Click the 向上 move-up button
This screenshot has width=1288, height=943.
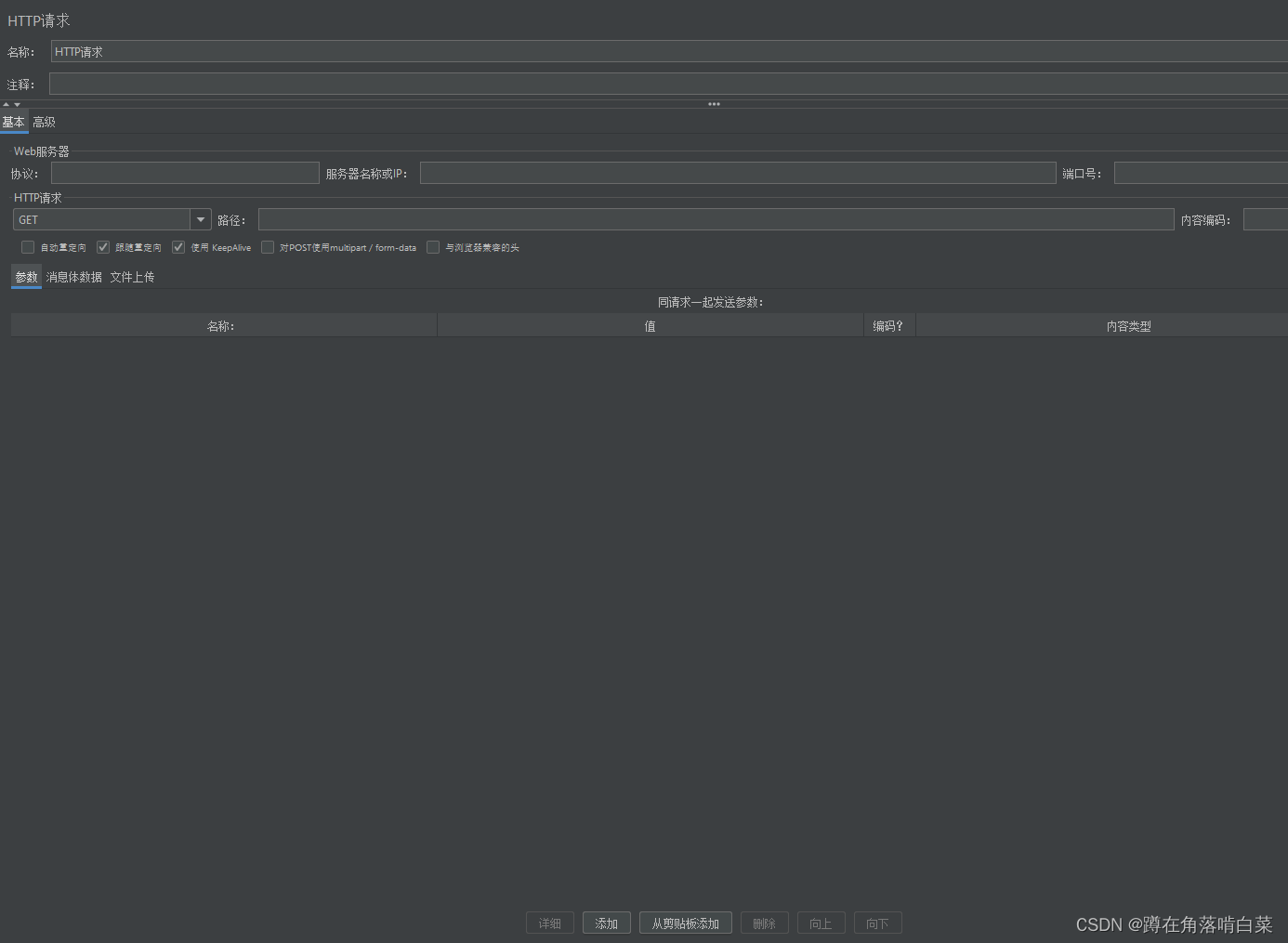[821, 923]
